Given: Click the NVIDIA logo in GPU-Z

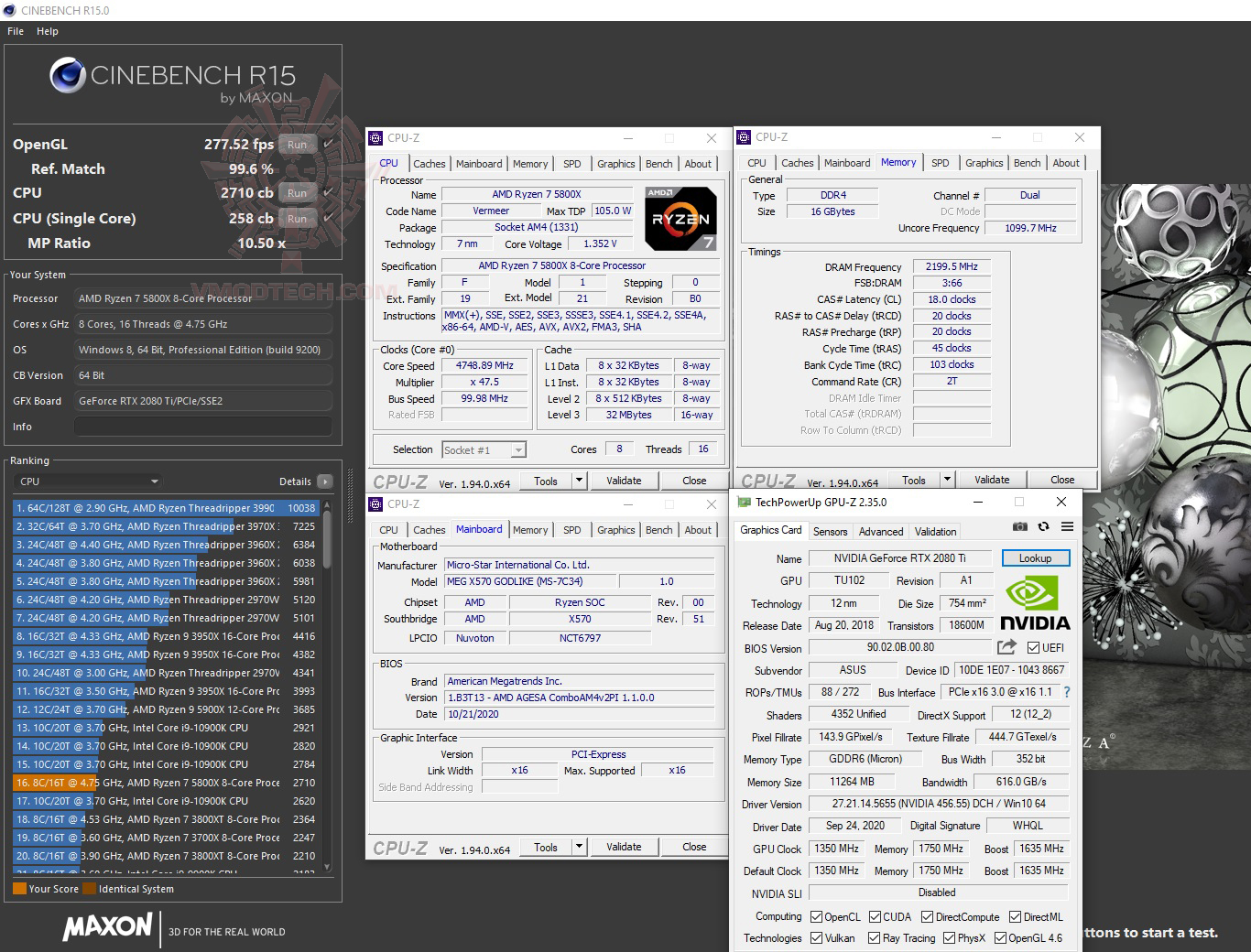Looking at the screenshot, I should (1035, 604).
